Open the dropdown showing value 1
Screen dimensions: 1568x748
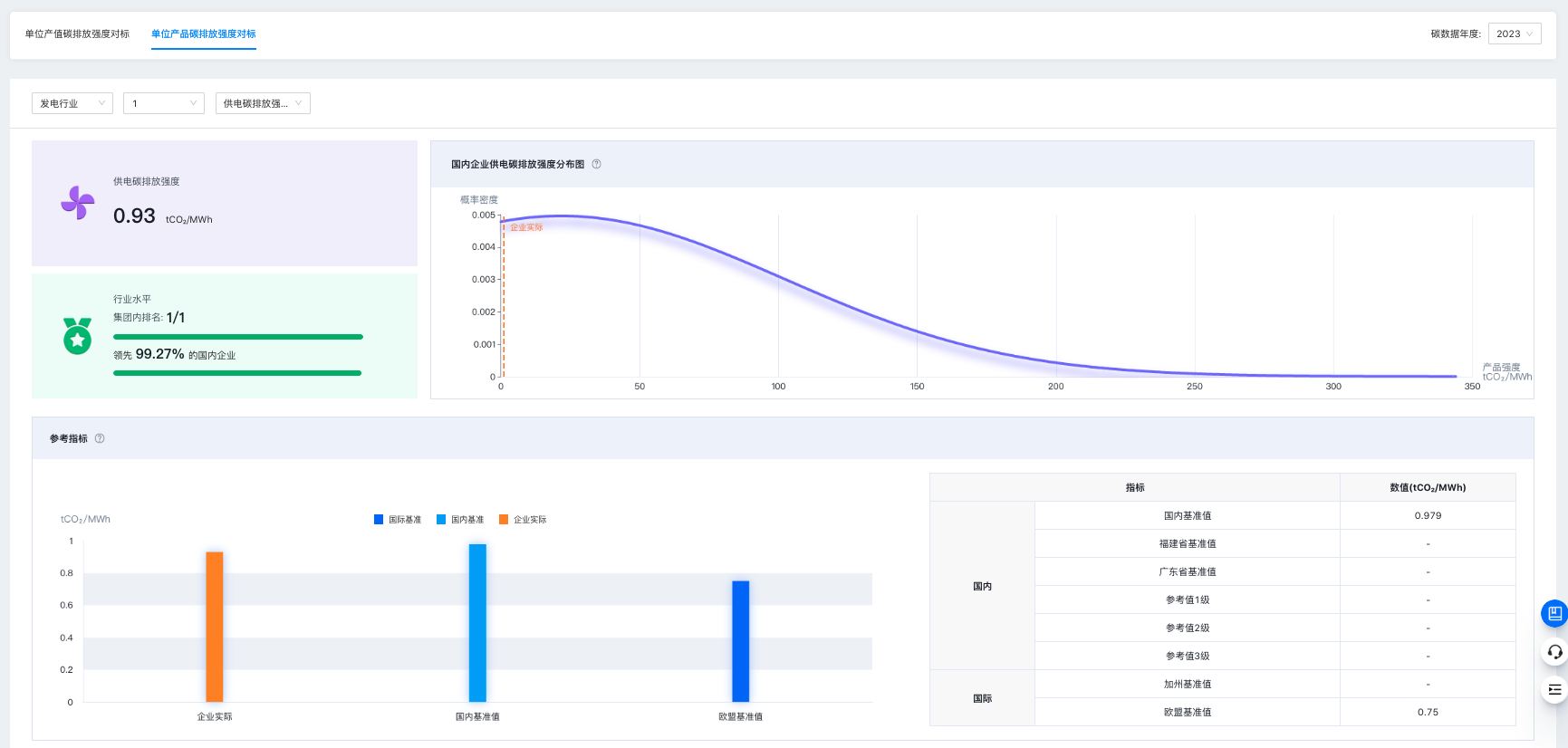tap(164, 103)
